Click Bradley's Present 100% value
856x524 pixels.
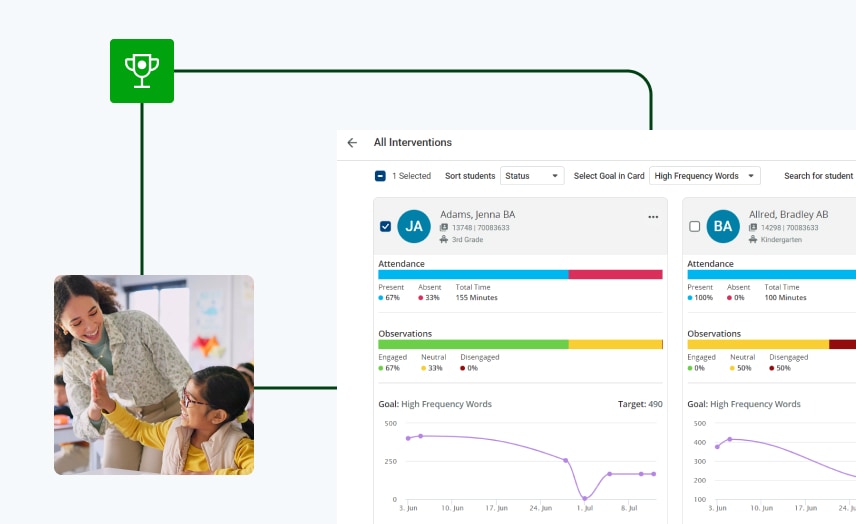tap(700, 297)
